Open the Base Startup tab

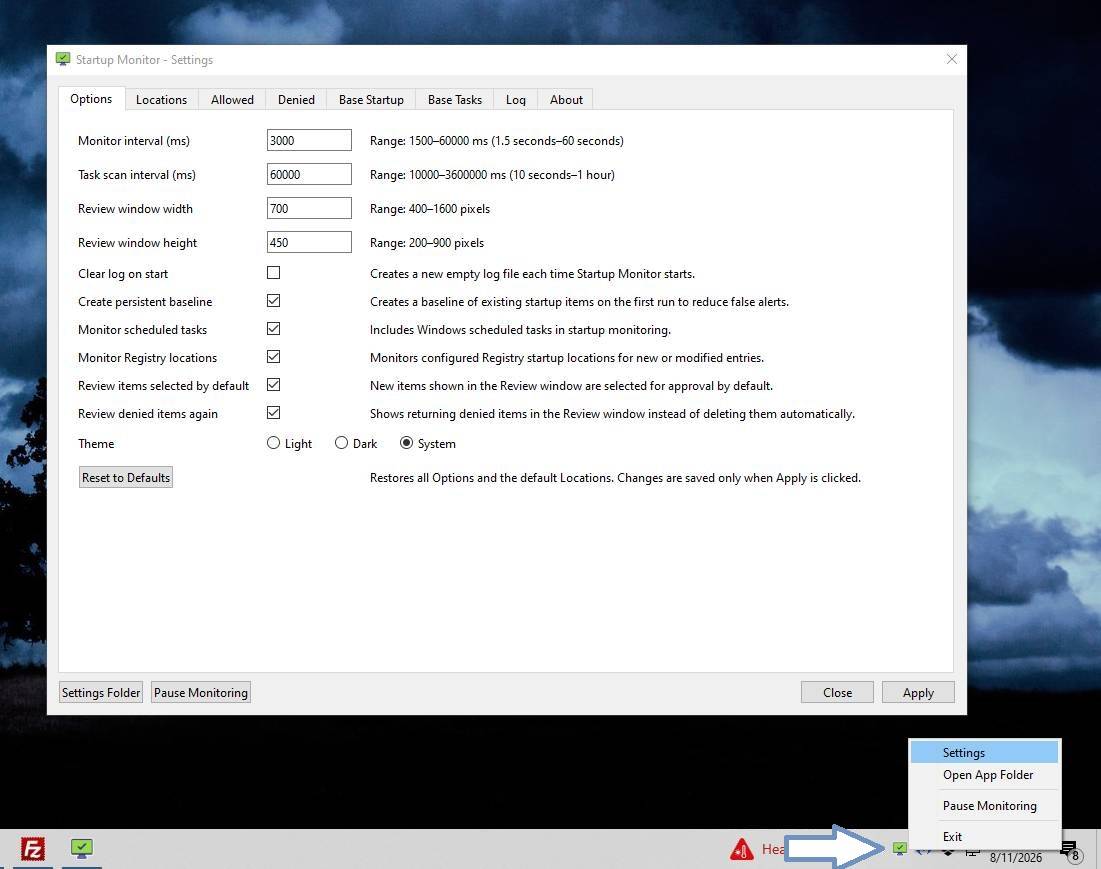pyautogui.click(x=371, y=100)
